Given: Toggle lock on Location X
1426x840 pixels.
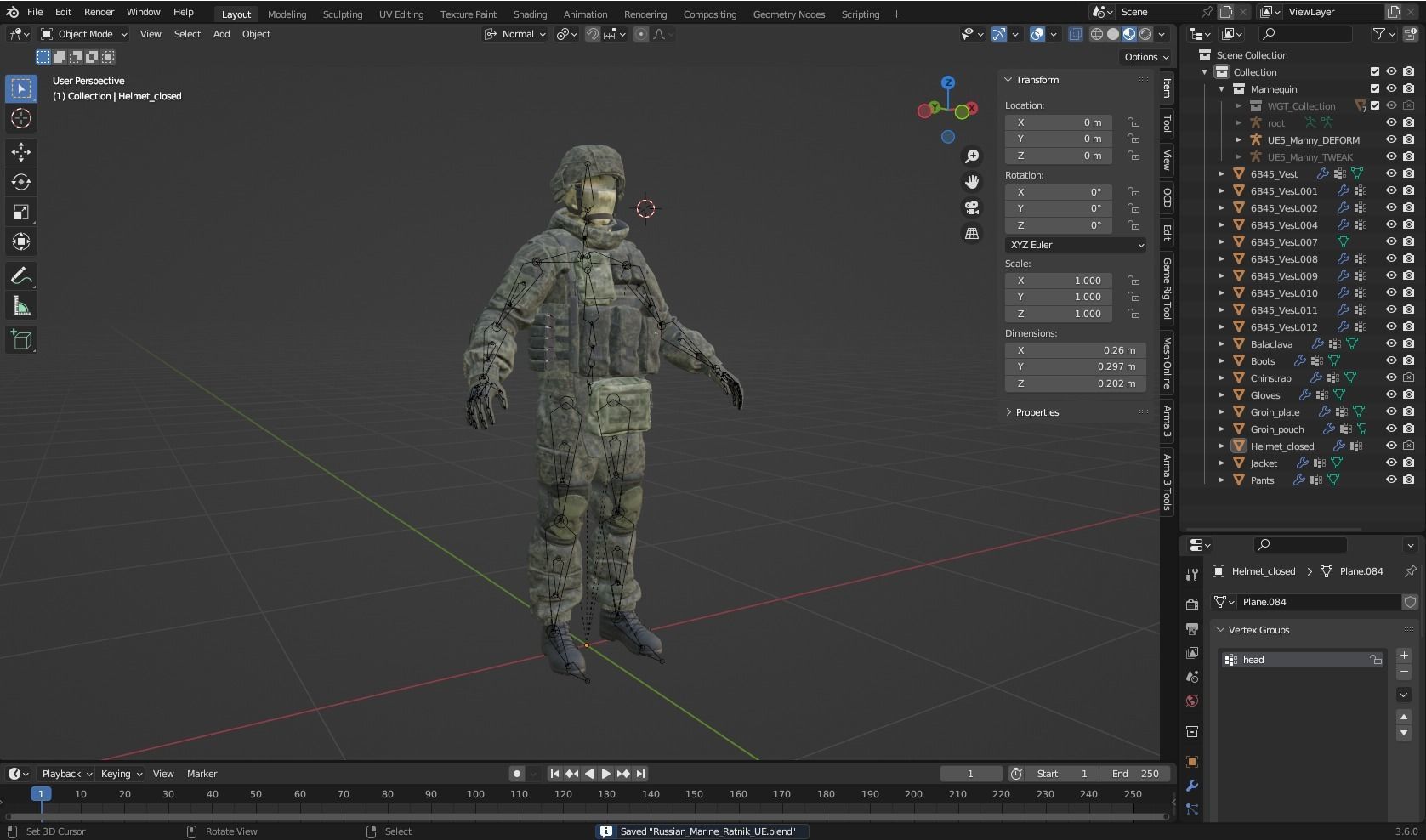Looking at the screenshot, I should 1133,122.
